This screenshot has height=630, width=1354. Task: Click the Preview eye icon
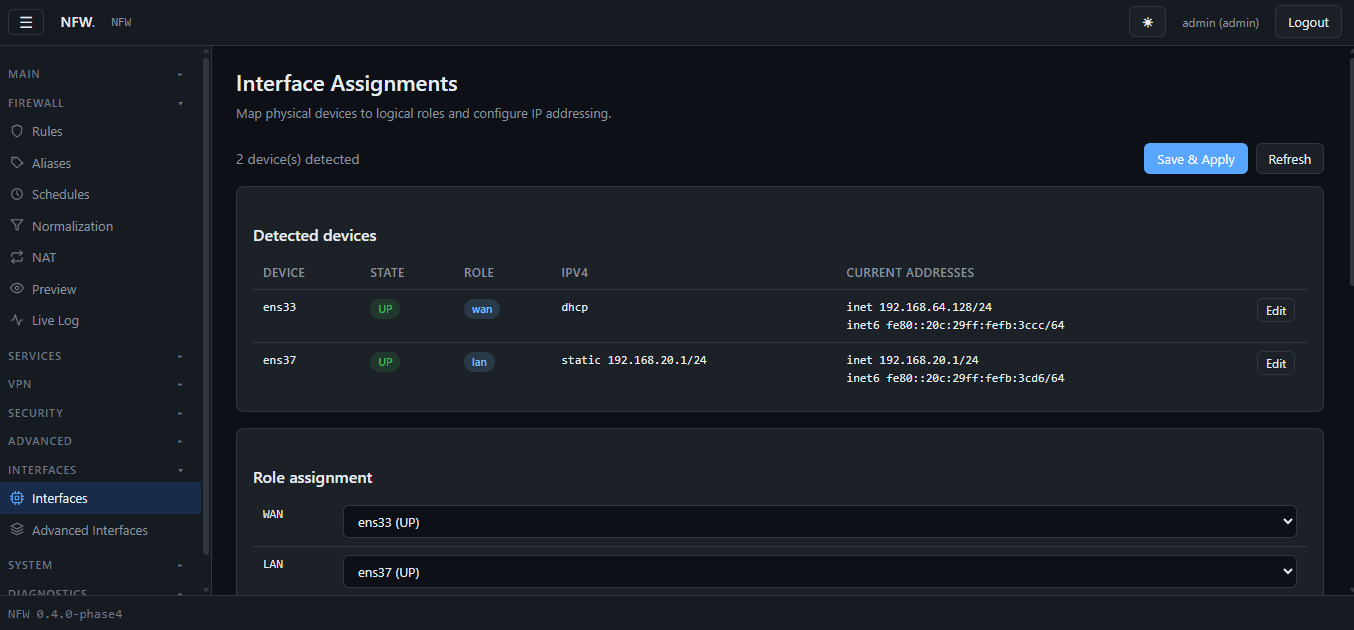(16, 289)
